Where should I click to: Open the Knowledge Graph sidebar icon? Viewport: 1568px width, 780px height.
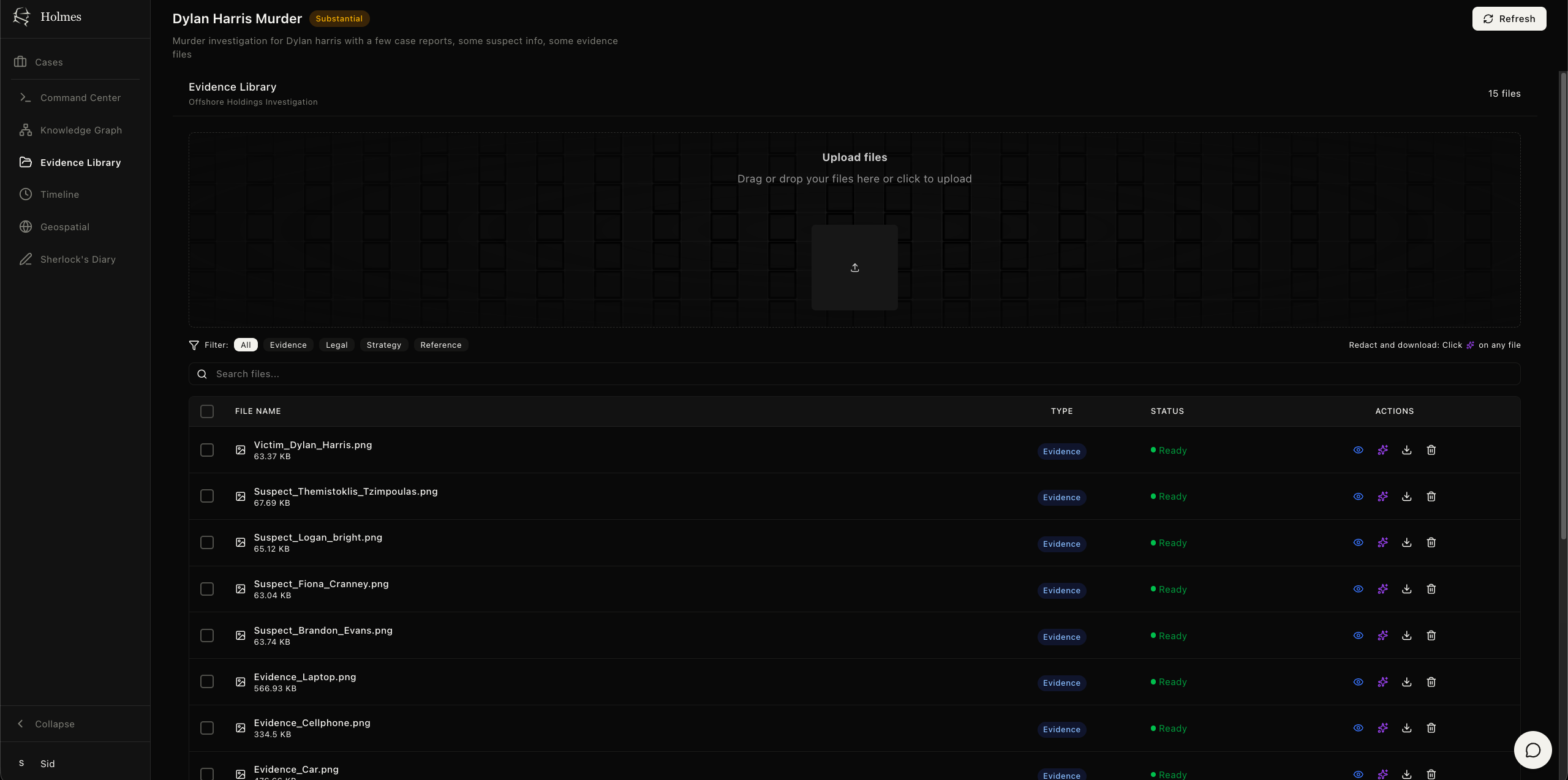[26, 130]
